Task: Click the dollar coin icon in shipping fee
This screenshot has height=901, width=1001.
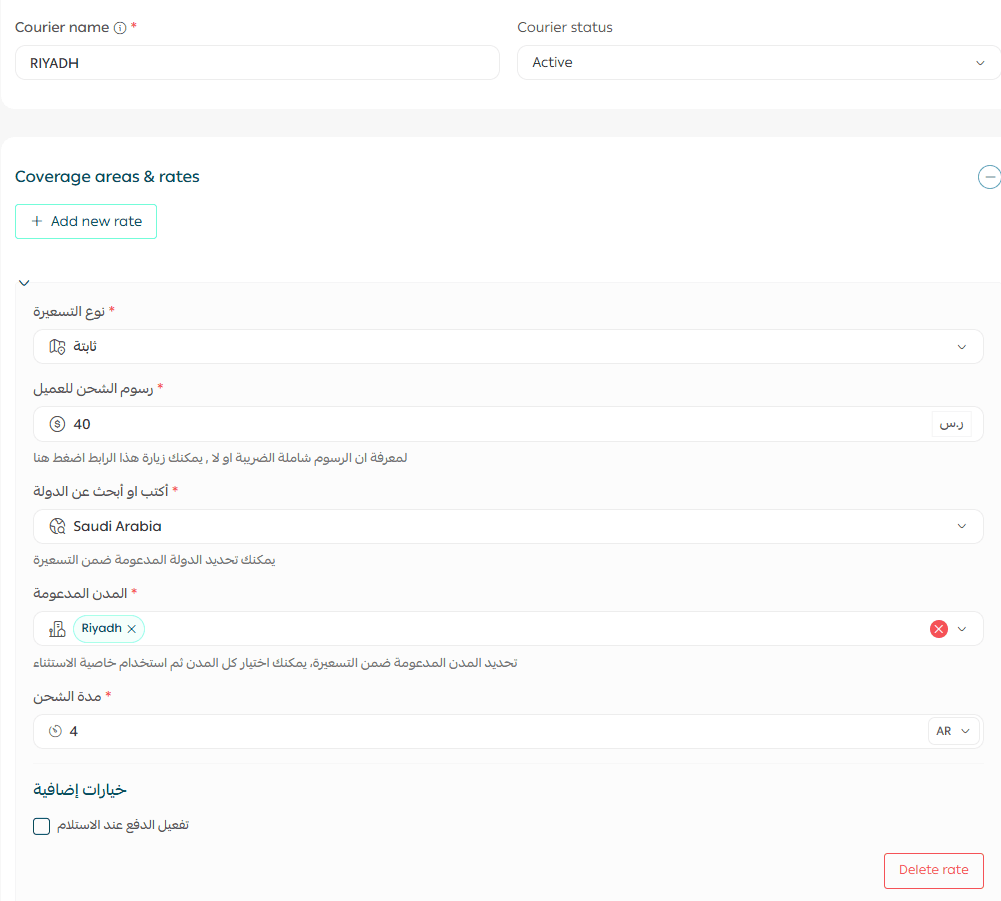Action: pyautogui.click(x=57, y=424)
